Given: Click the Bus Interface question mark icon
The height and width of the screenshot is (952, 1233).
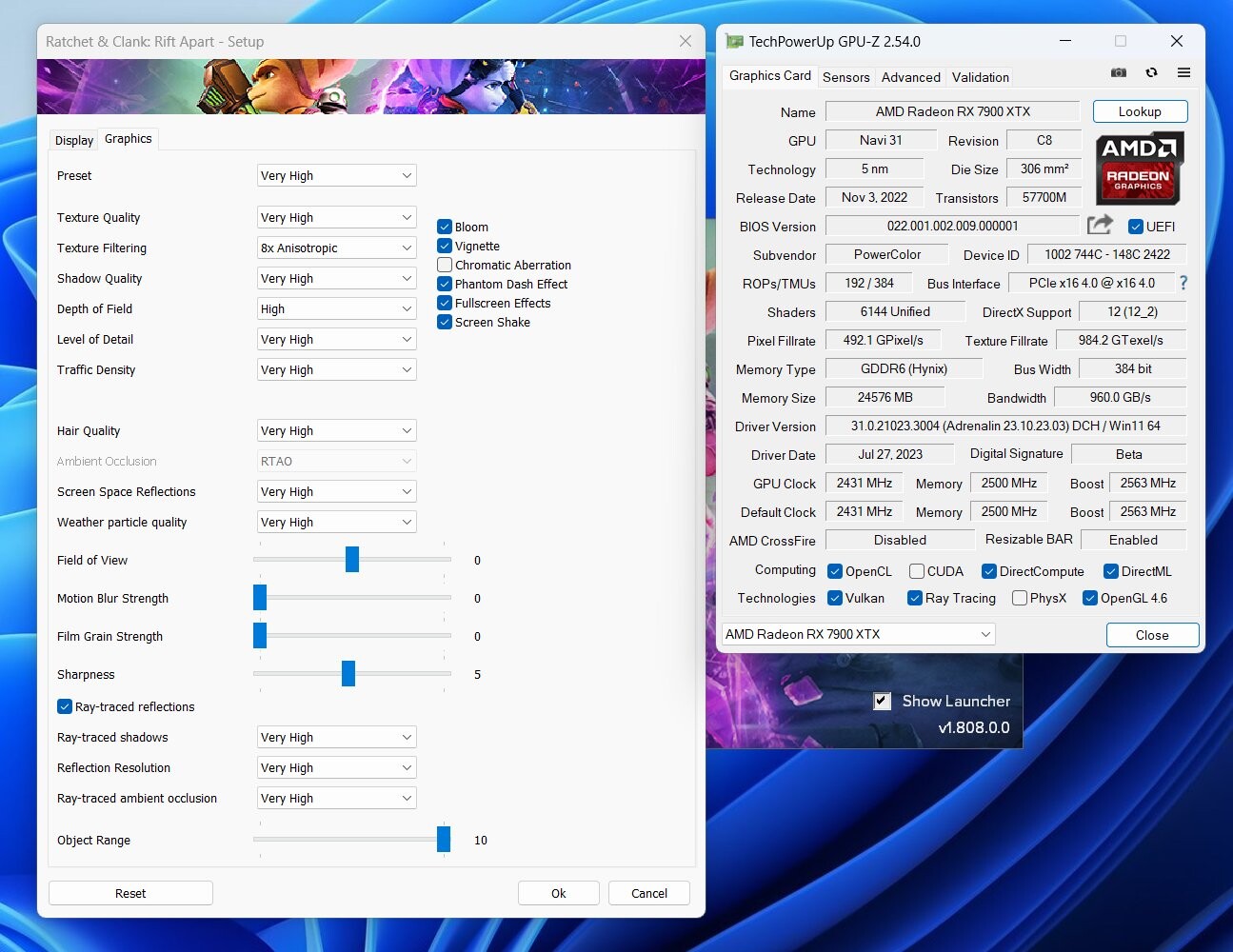Looking at the screenshot, I should click(1183, 283).
